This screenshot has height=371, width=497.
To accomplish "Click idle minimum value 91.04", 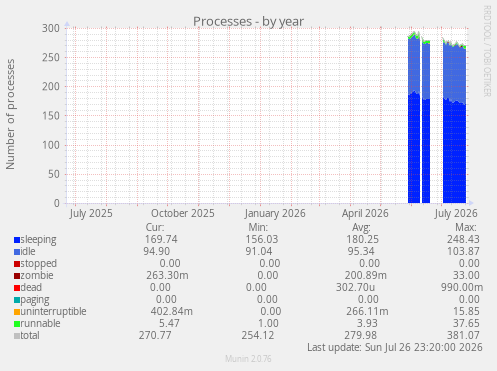I will click(259, 251).
